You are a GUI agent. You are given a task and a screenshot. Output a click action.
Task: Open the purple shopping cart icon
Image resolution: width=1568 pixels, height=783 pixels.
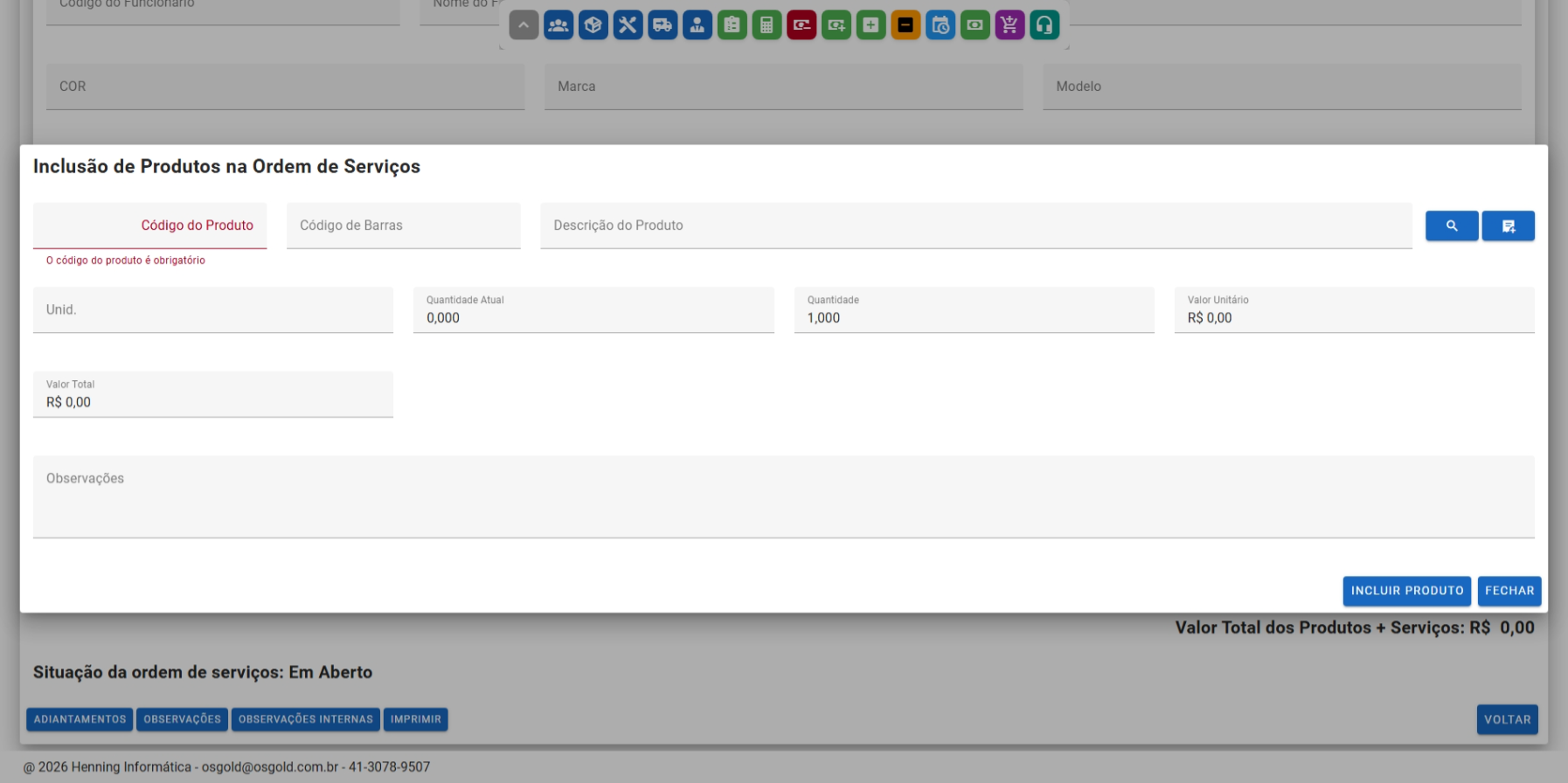(1009, 25)
